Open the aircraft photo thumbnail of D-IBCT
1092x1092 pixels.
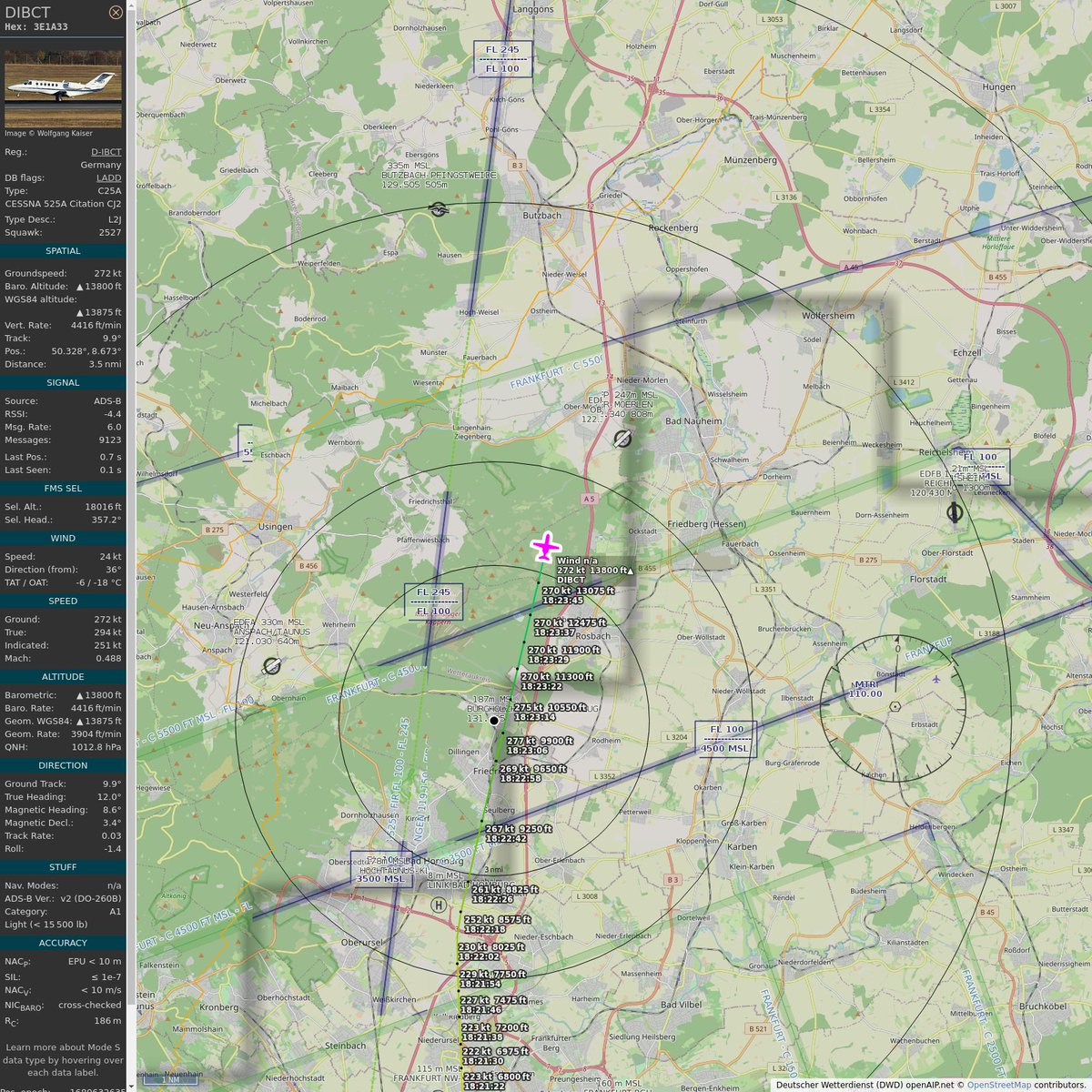coord(63,88)
